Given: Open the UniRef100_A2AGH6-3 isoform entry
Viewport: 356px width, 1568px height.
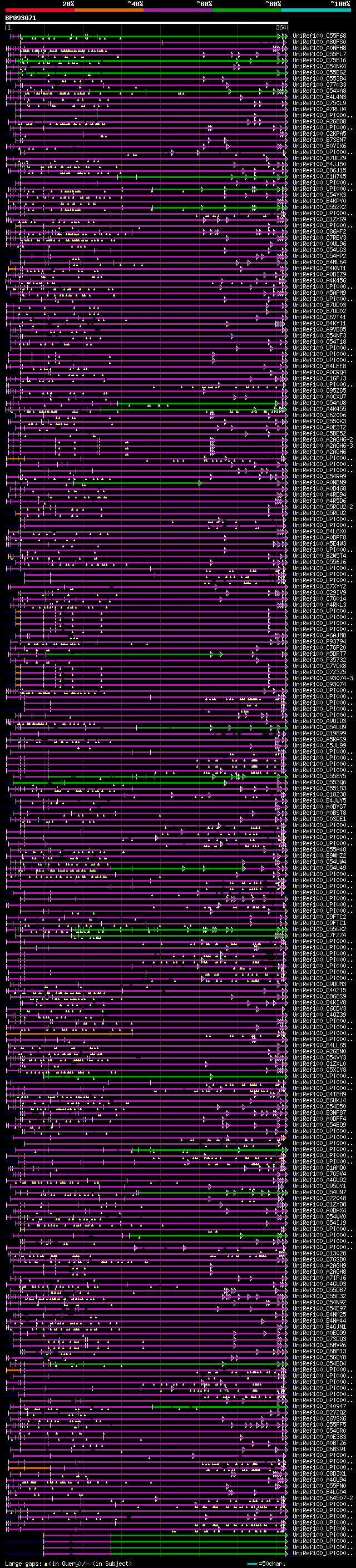Looking at the screenshot, I should (323, 446).
